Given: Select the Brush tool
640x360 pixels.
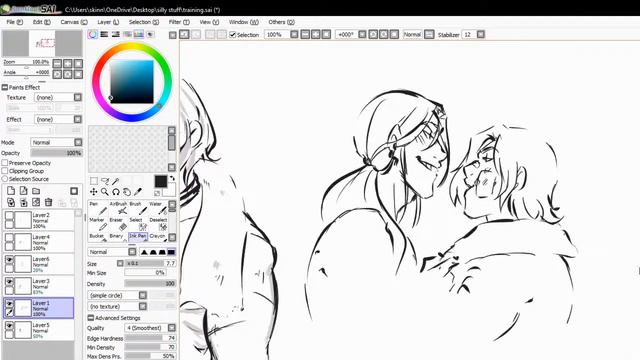Looking at the screenshot, I should click(x=138, y=208).
